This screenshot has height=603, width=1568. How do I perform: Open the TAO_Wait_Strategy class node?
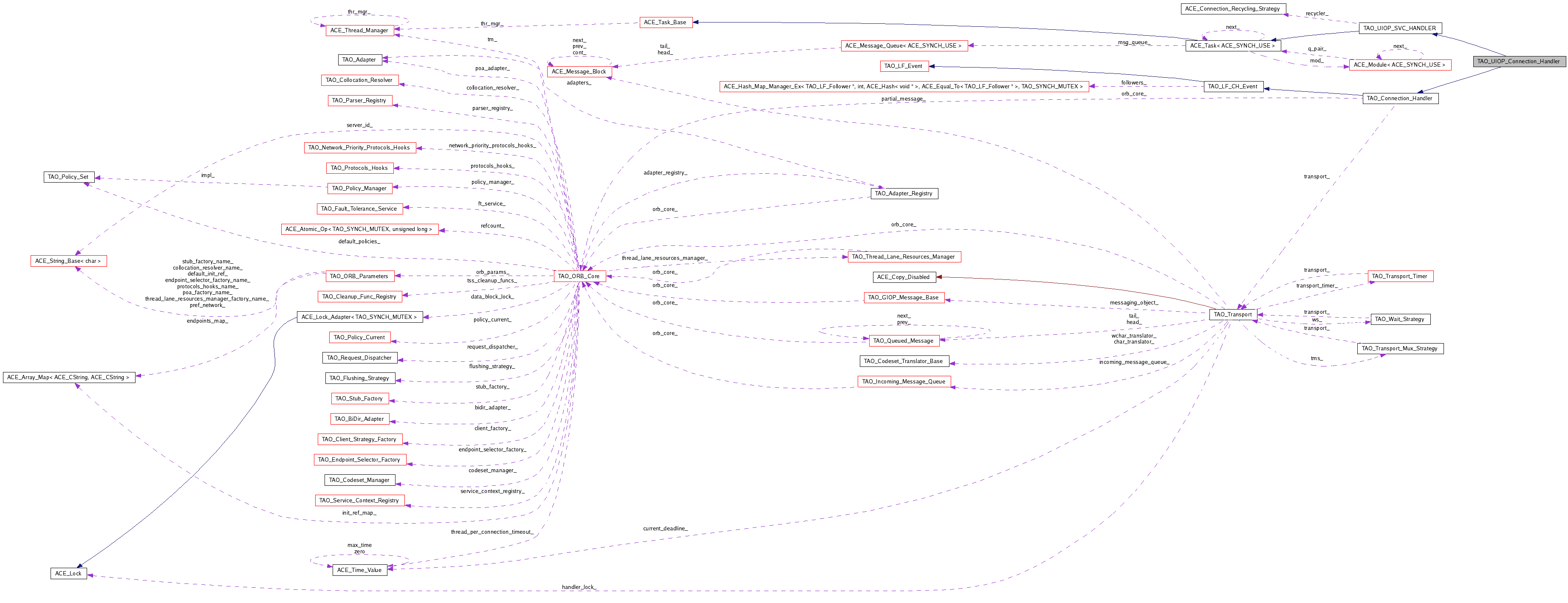coord(1400,319)
